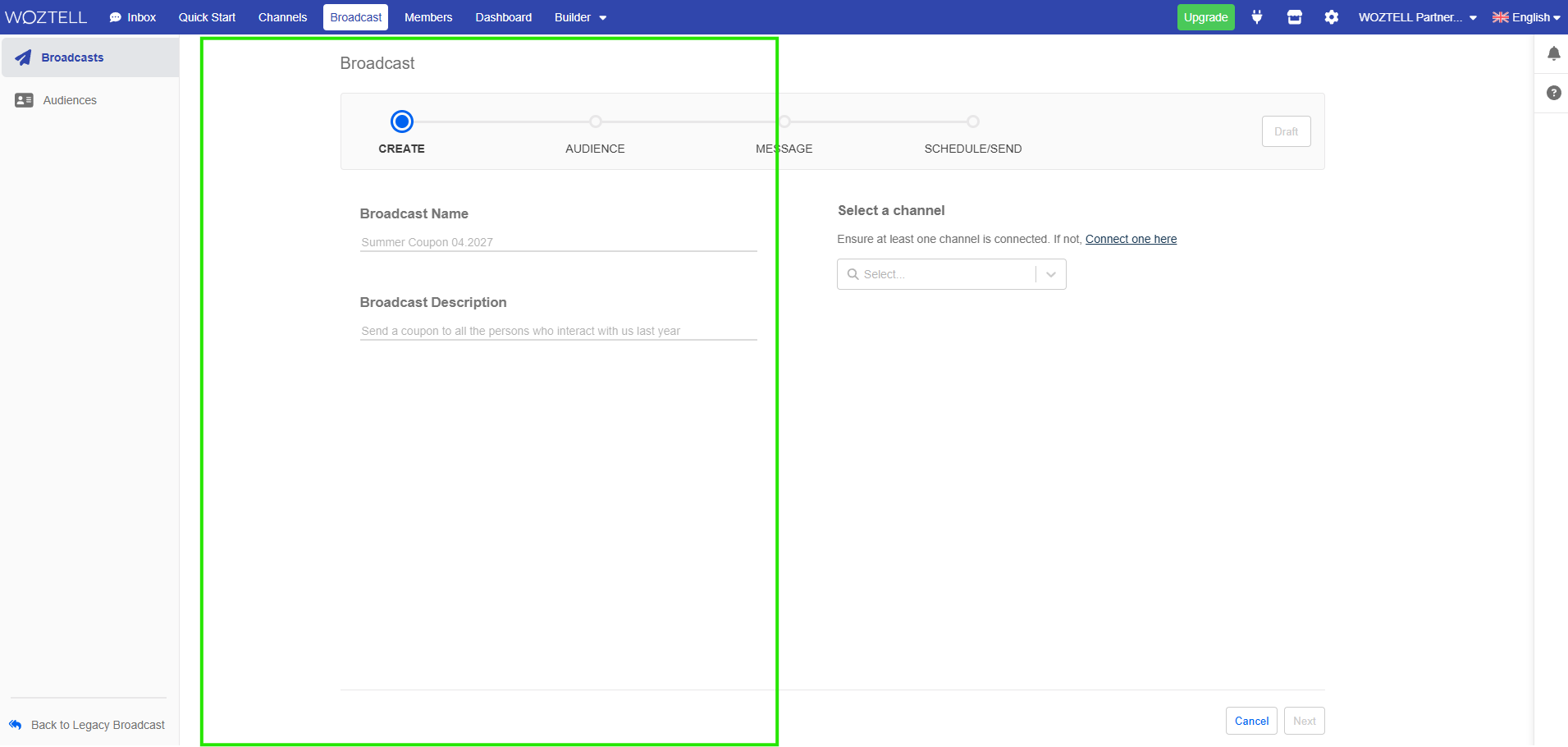Follow the Connect one here link
The height and width of the screenshot is (747, 1568).
point(1131,239)
